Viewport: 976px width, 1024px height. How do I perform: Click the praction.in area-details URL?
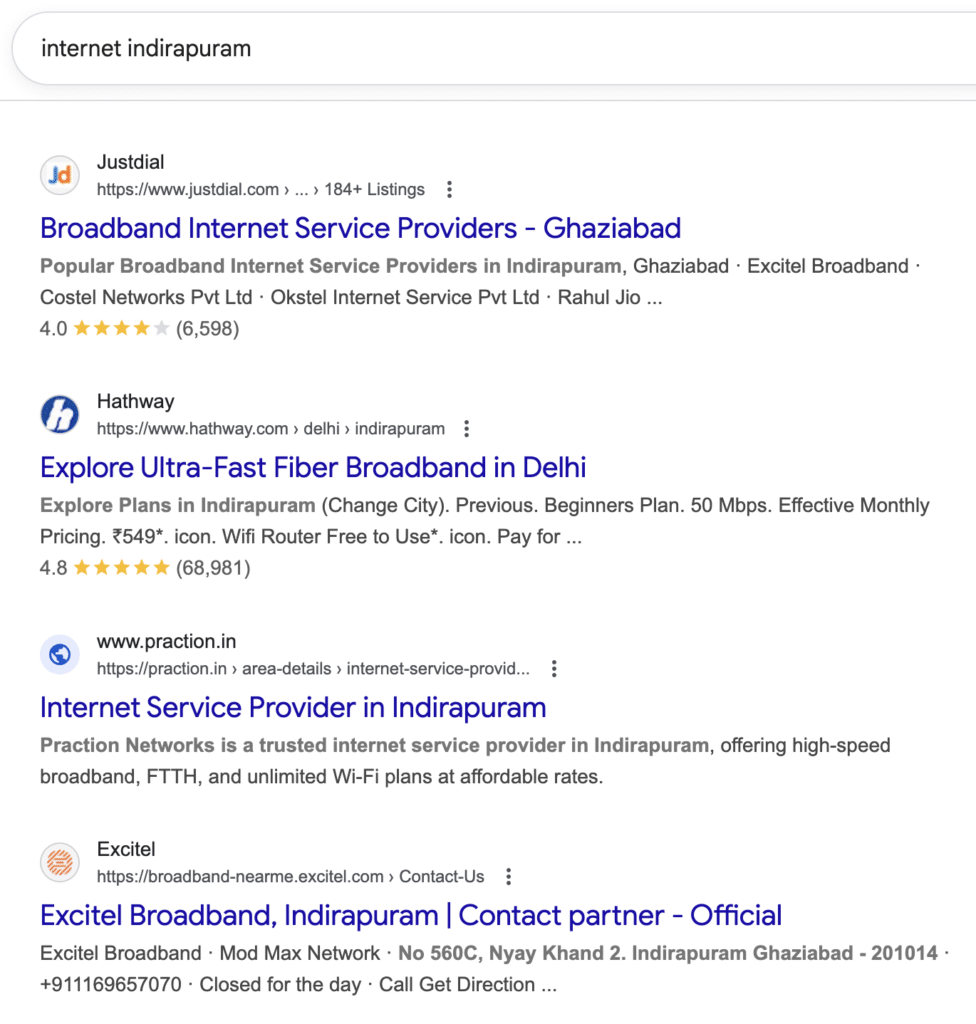[x=313, y=669]
